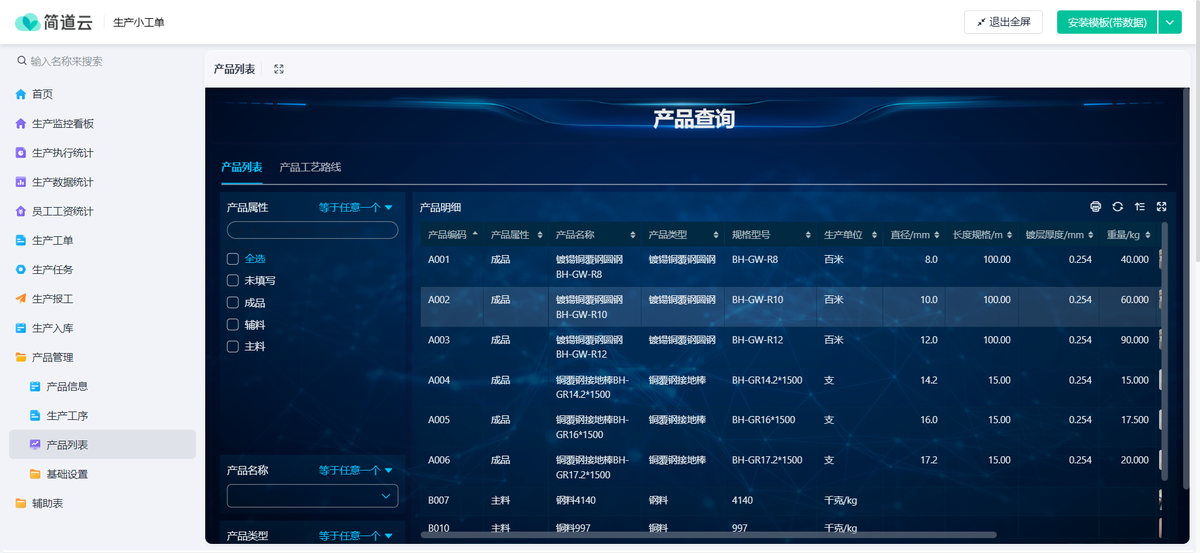
Task: Click 生产小工单 app title
Action: 139,22
